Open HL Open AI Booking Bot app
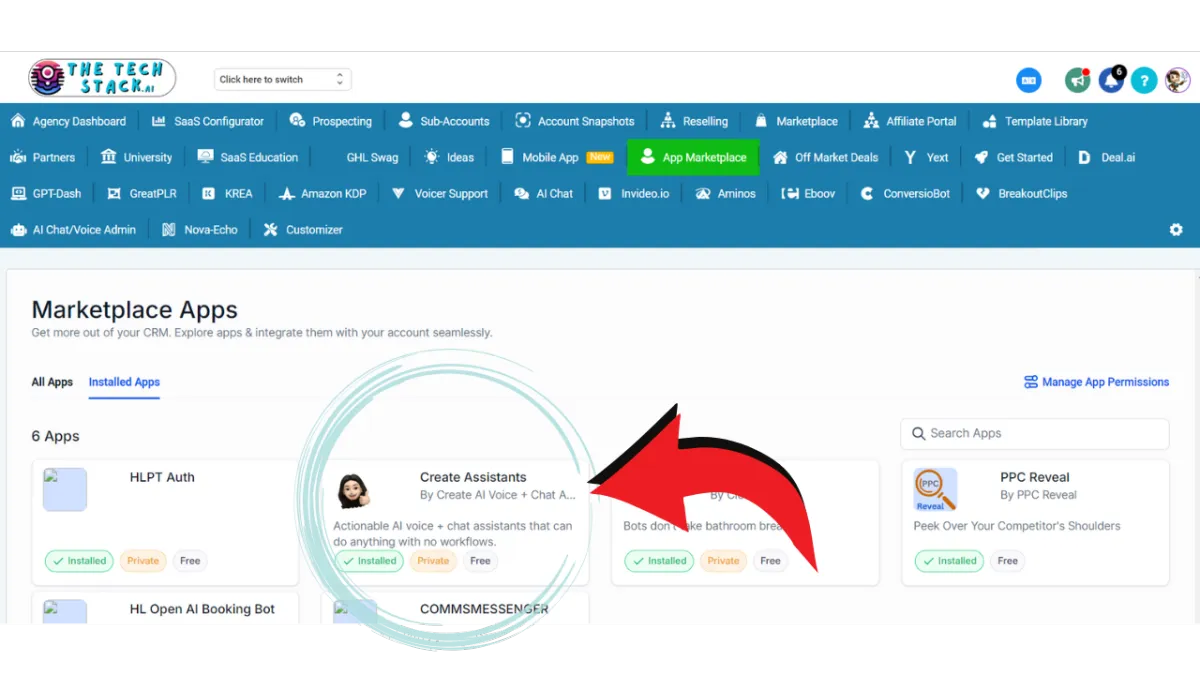The height and width of the screenshot is (675, 1200). [x=202, y=609]
